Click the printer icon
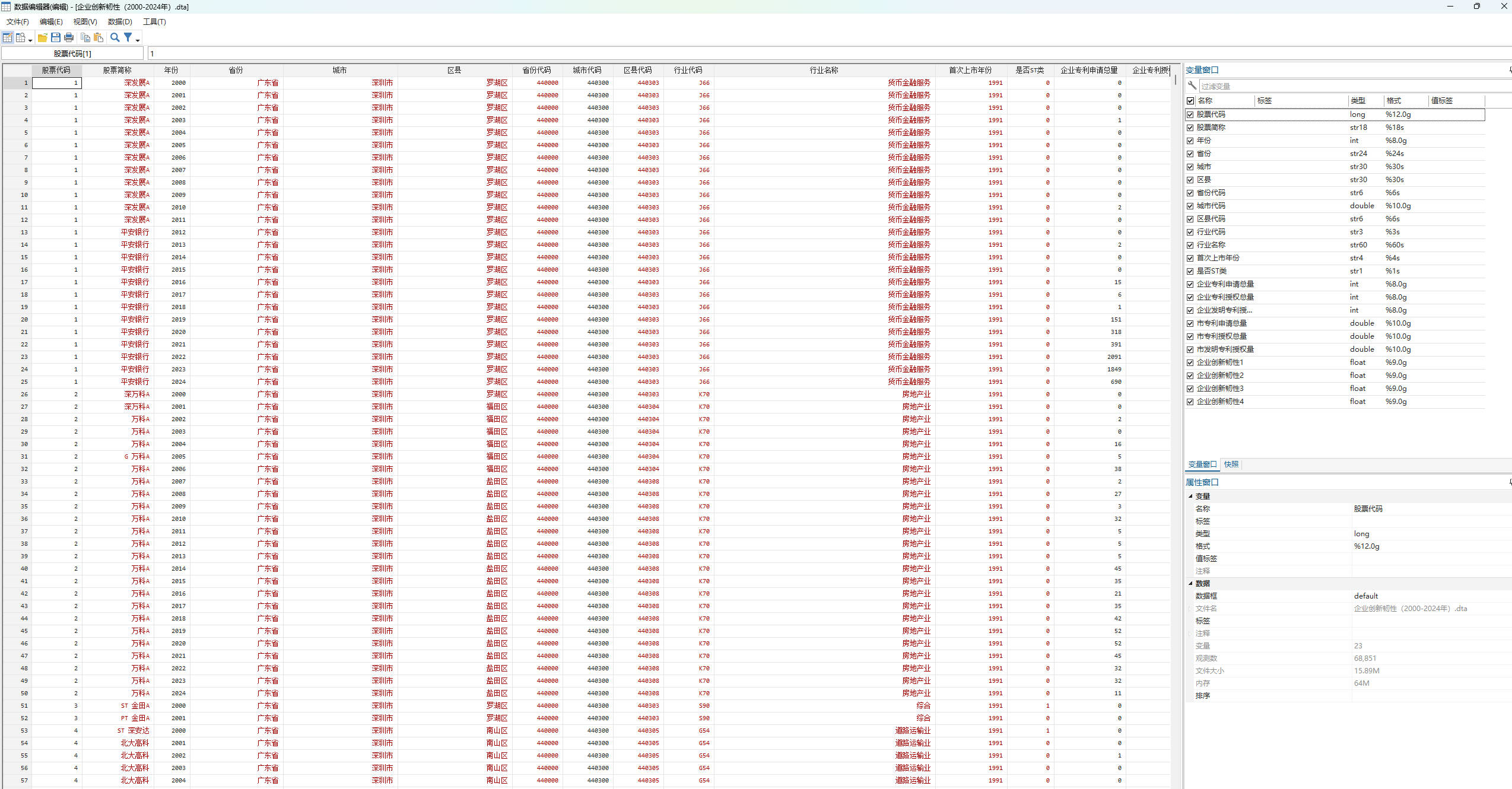1512x789 pixels. tap(69, 37)
